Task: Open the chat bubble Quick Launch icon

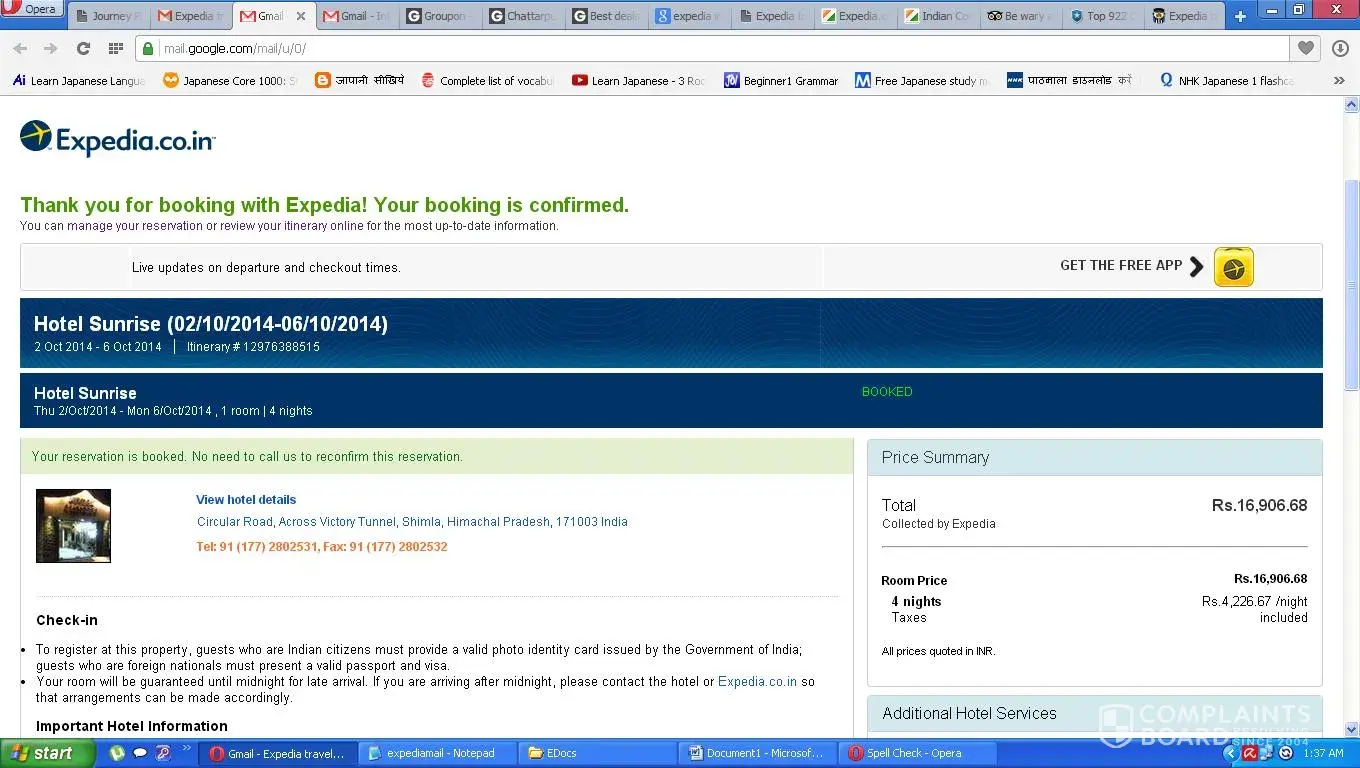Action: 141,753
